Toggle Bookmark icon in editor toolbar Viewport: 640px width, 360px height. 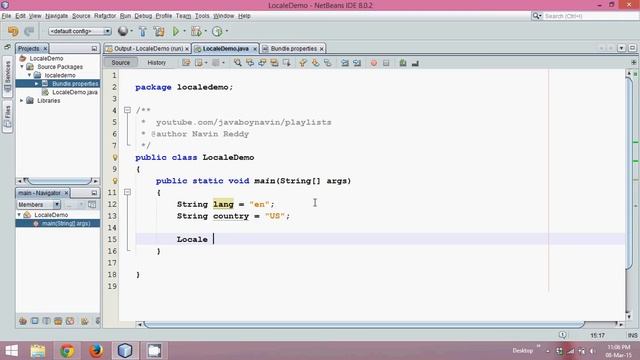coord(327,63)
